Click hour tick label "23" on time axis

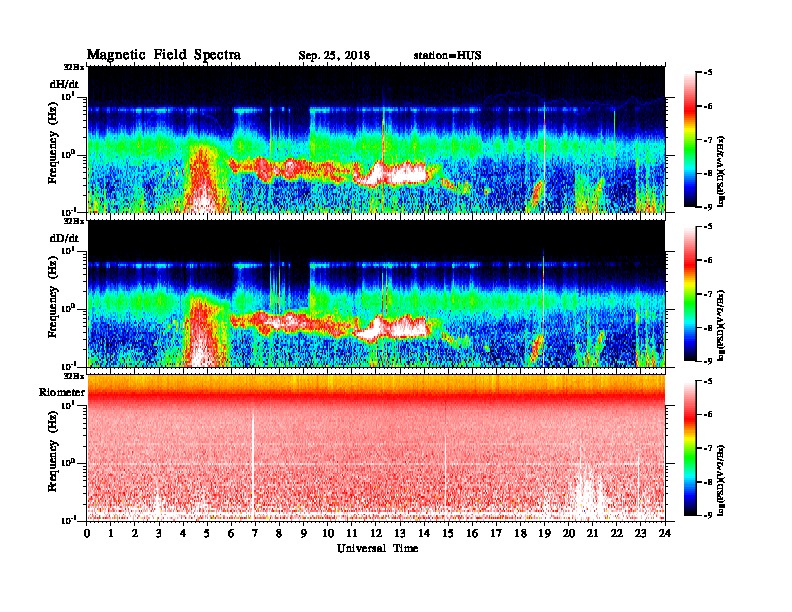click(641, 533)
